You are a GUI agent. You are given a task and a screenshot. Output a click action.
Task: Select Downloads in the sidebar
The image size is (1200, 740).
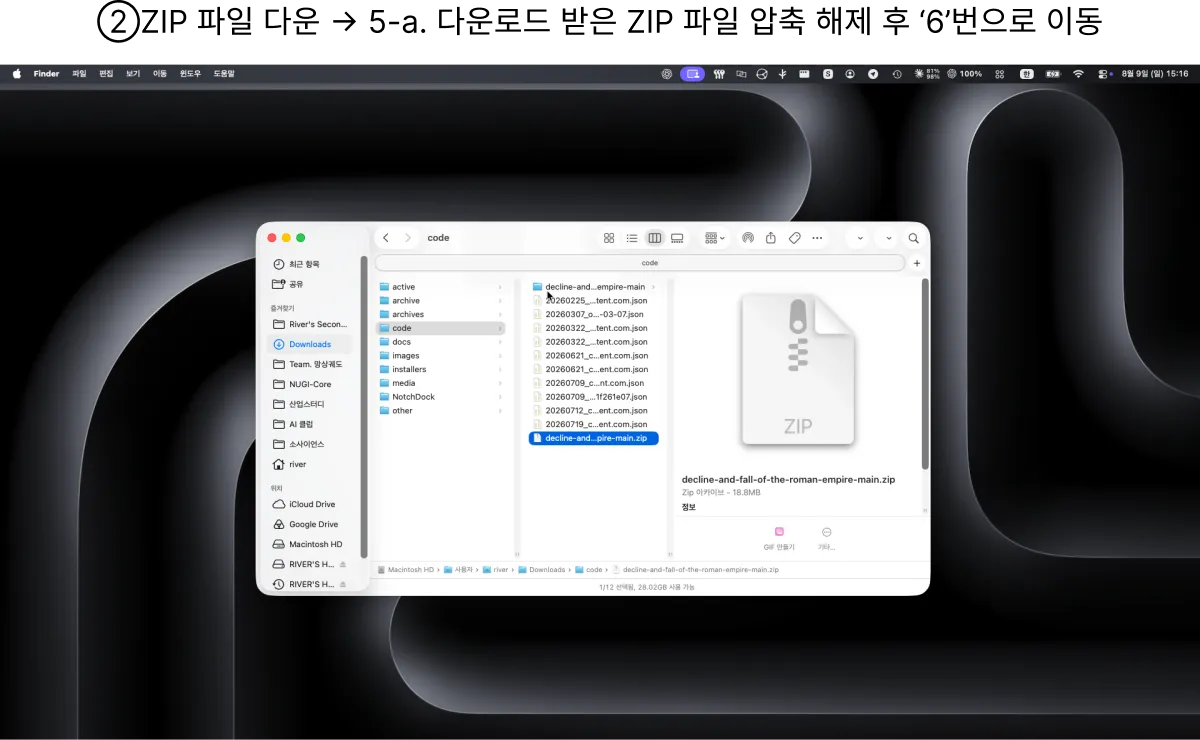311,344
